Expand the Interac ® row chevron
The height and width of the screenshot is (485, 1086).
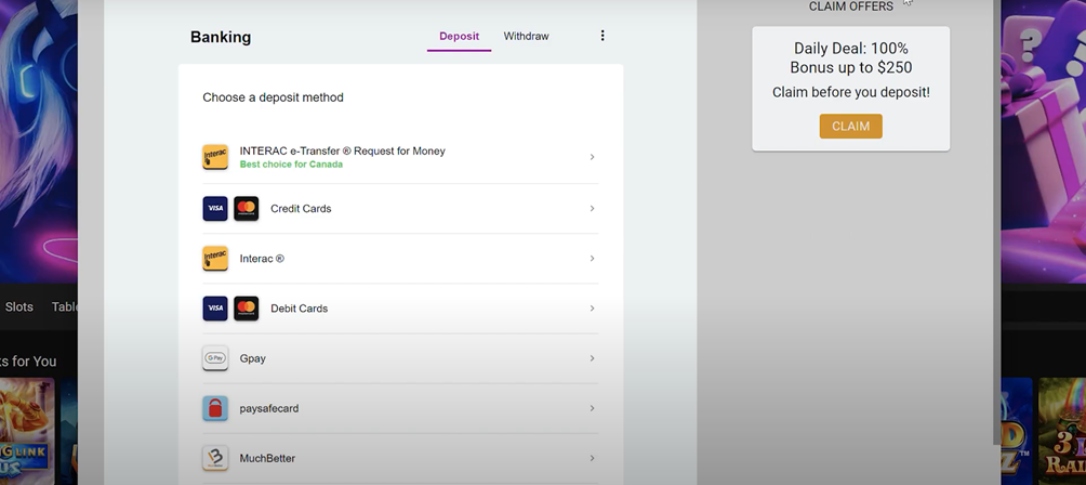(x=592, y=258)
